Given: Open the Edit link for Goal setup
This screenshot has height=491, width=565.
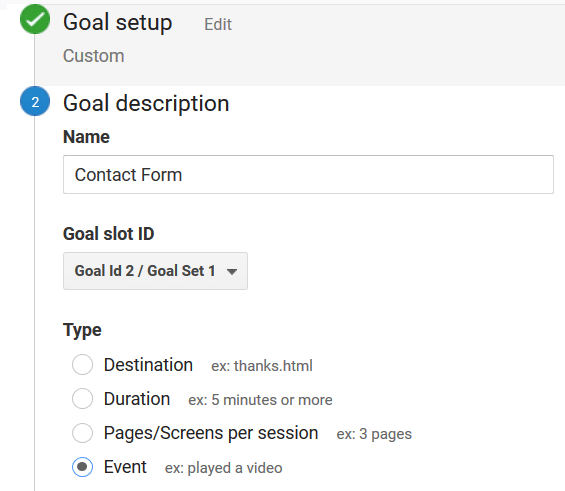Looking at the screenshot, I should pyautogui.click(x=218, y=24).
